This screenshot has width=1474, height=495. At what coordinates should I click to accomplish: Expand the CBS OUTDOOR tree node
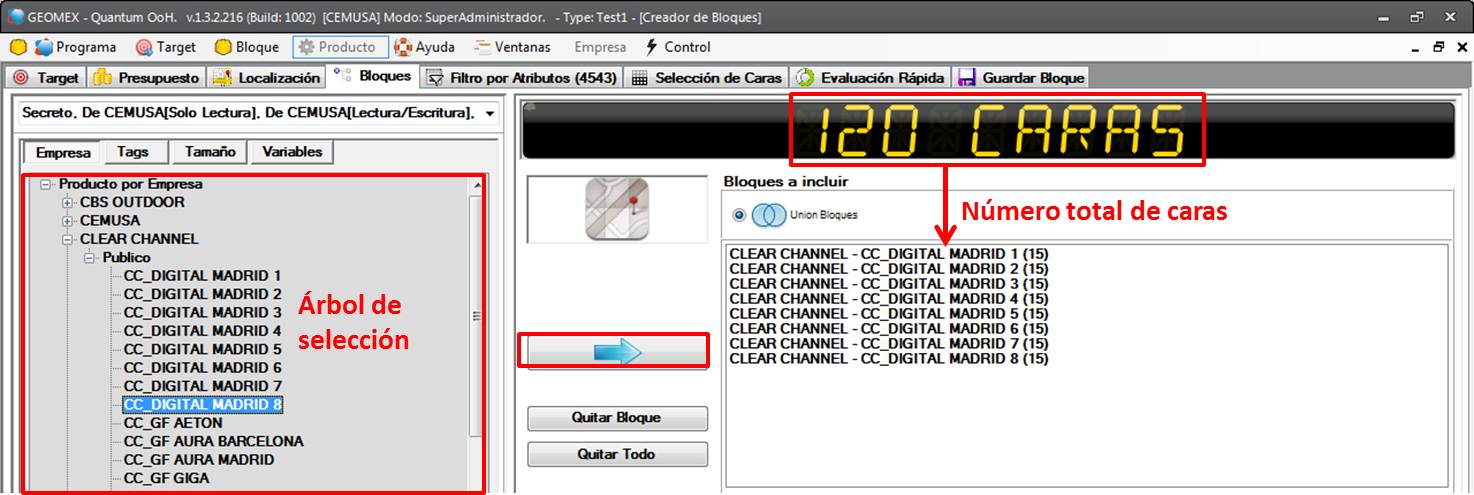pyautogui.click(x=68, y=203)
